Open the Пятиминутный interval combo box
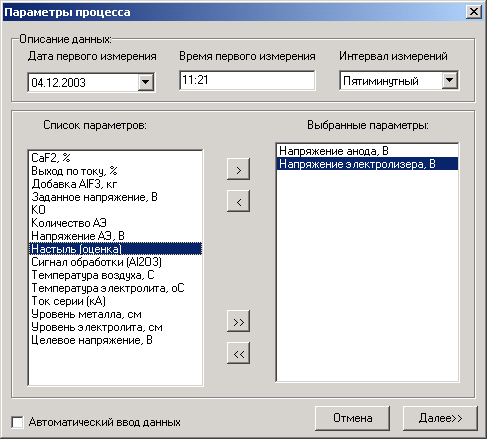 coord(399,80)
